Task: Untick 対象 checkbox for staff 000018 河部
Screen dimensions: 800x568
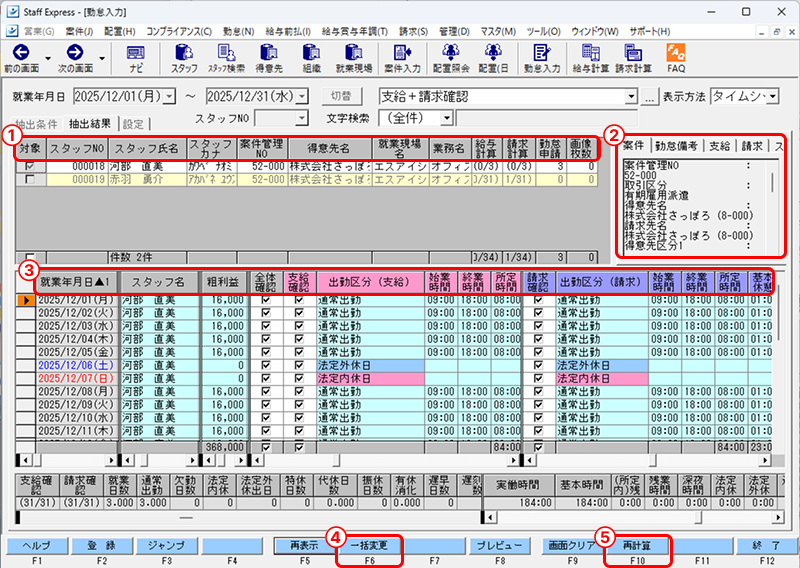Action: 30,166
